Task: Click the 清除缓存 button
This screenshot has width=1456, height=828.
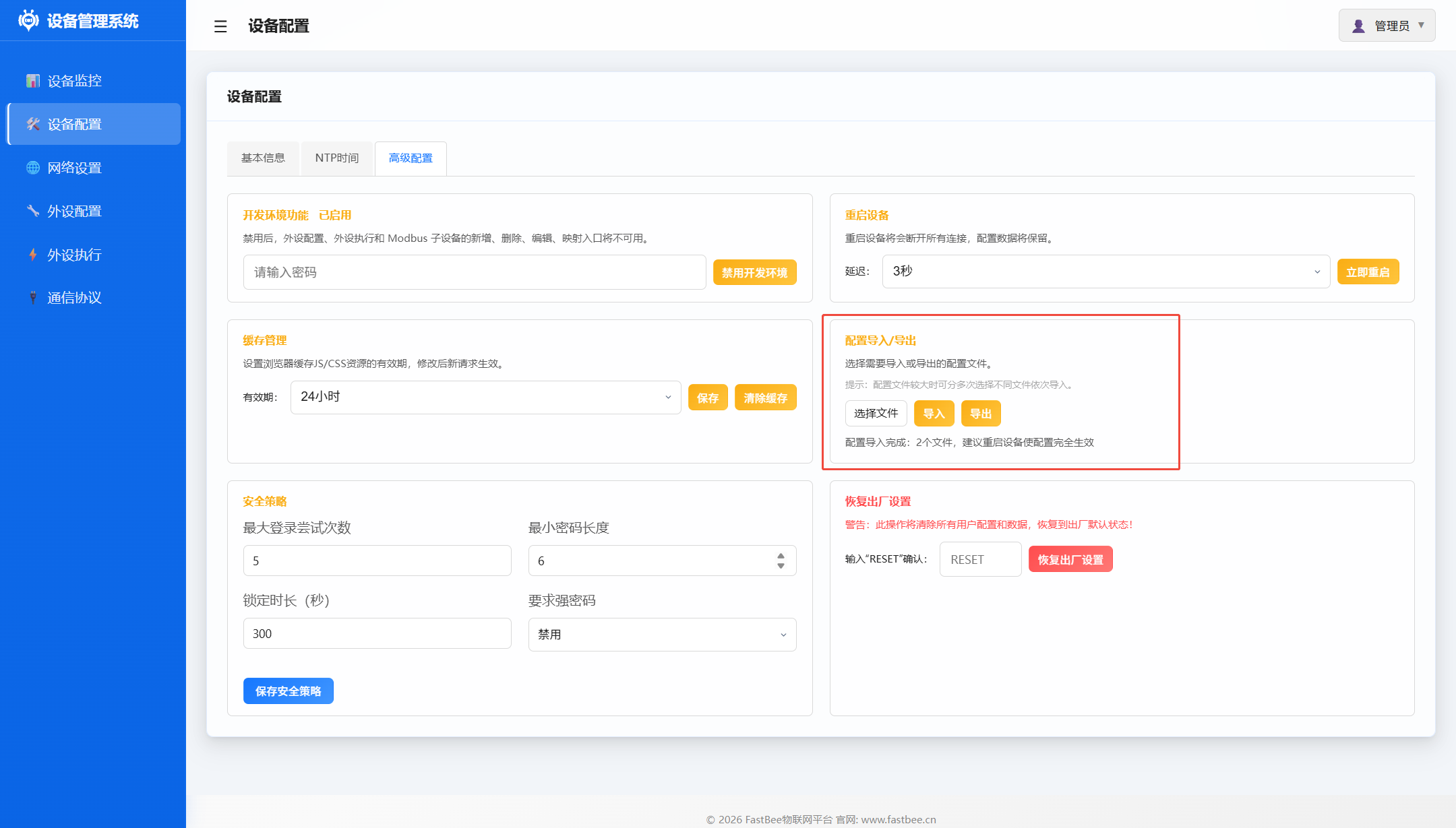Action: [x=766, y=398]
